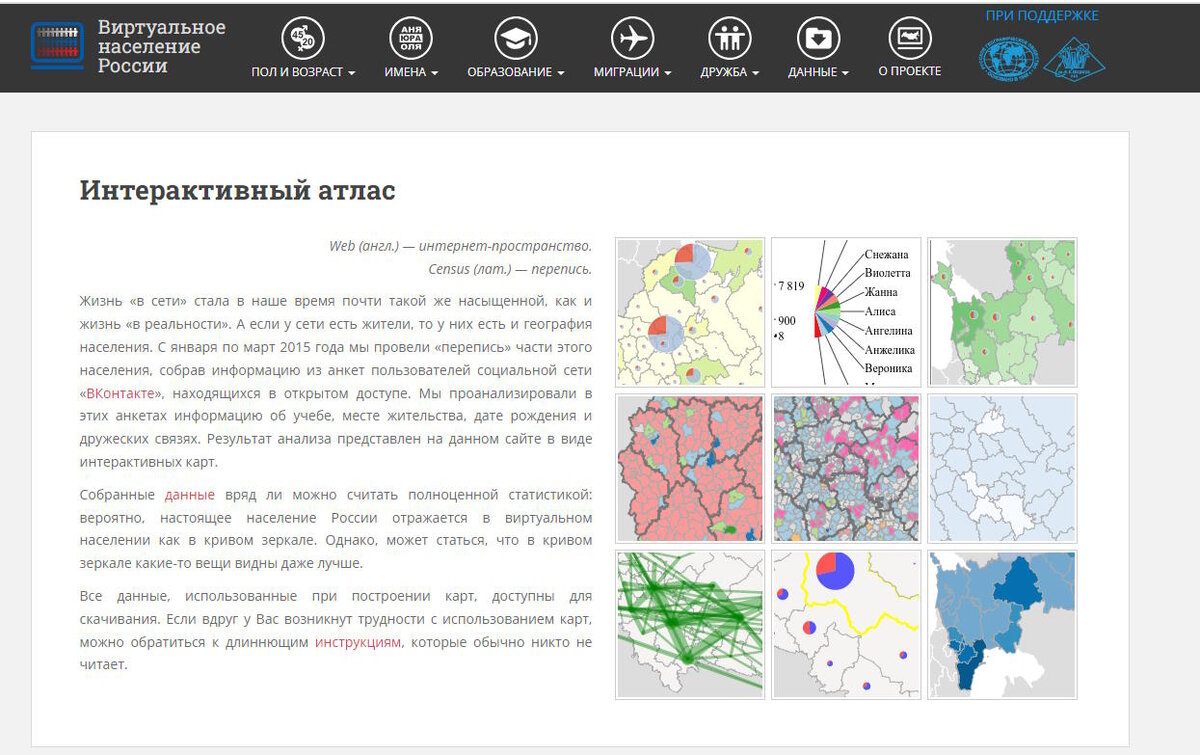This screenshot has height=755, width=1200.
Task: Open the yellow border pie chart thumbnail
Action: coord(846,624)
